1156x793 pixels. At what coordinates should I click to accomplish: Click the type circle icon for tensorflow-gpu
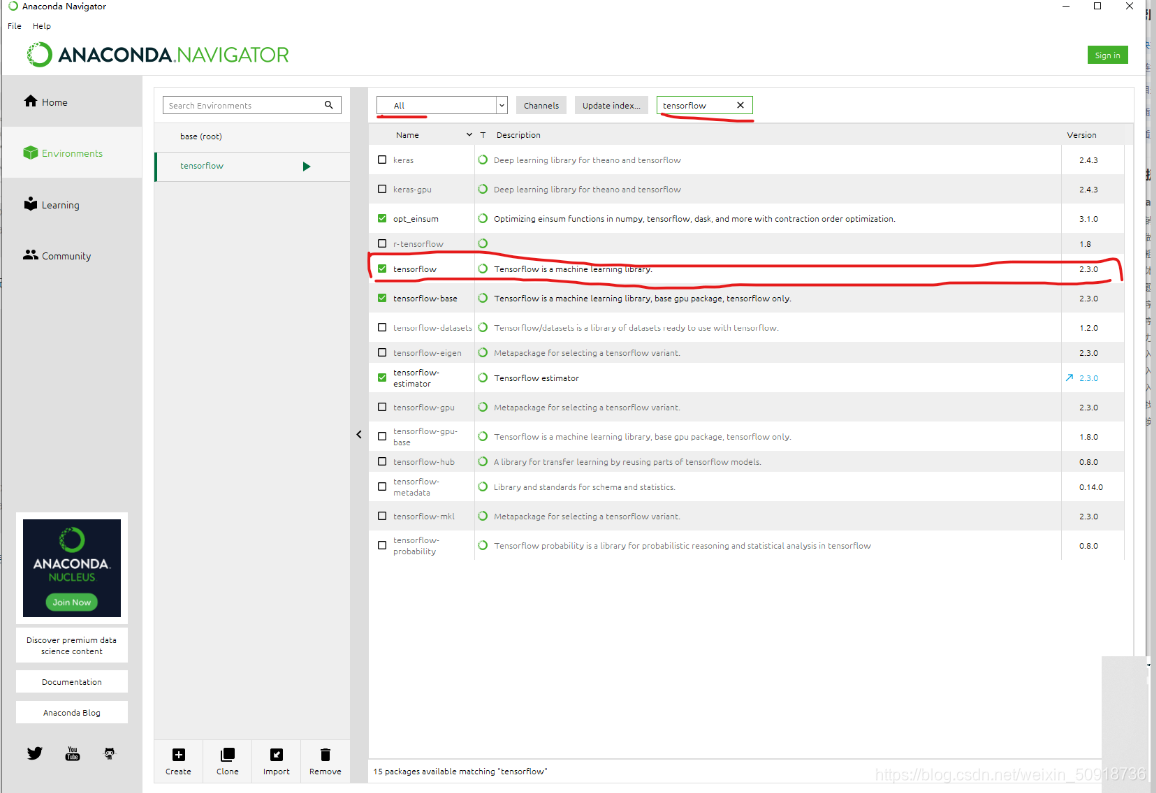(x=483, y=407)
